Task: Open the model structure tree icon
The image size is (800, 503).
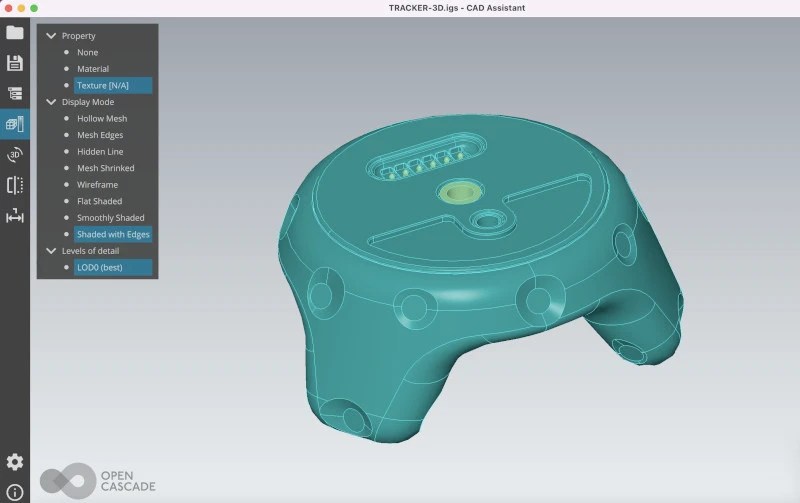Action: [15, 93]
